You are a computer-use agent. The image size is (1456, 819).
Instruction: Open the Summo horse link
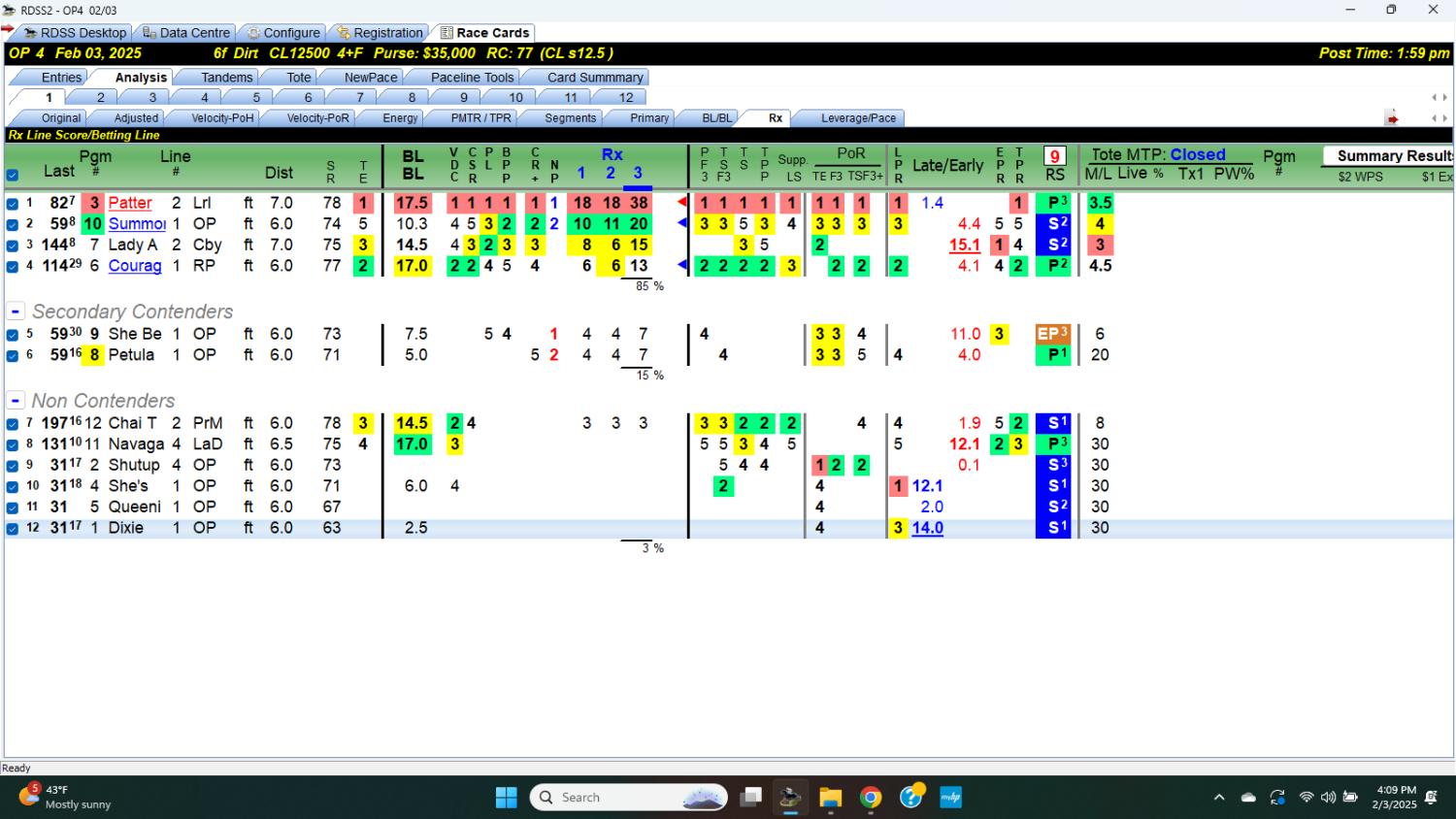[x=137, y=223]
